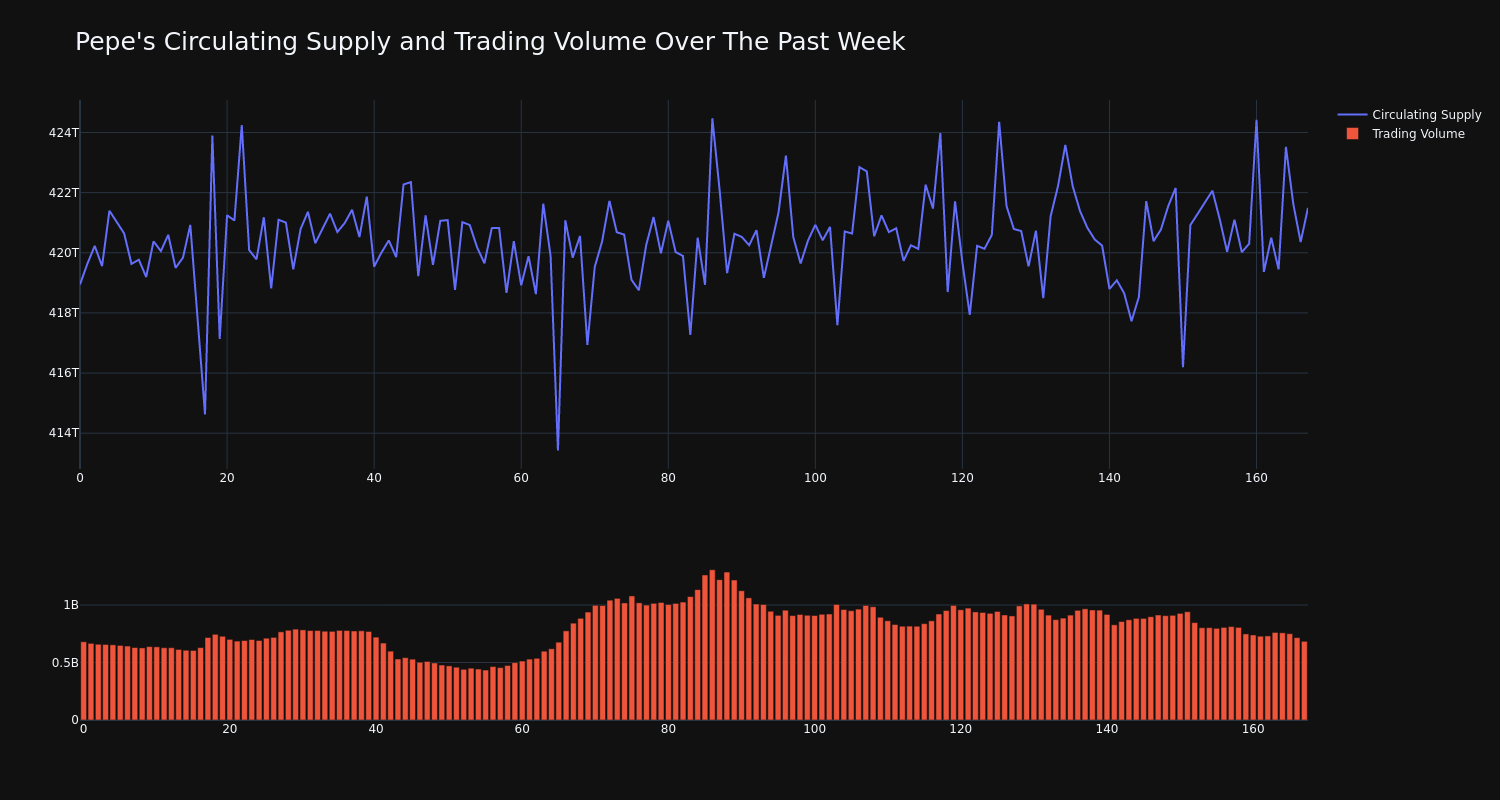Click the 414T y-axis label

click(x=63, y=433)
